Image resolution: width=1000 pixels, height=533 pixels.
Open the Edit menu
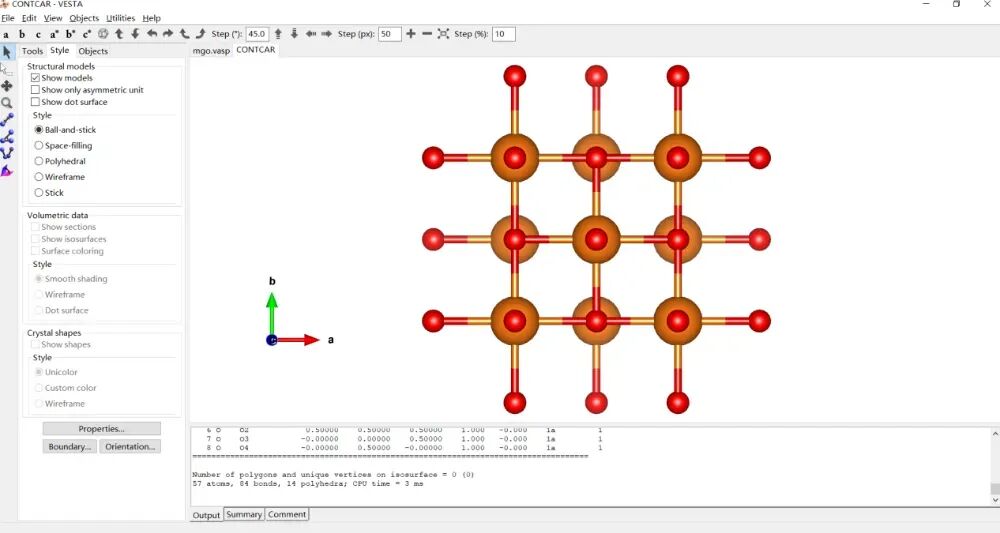(x=29, y=18)
